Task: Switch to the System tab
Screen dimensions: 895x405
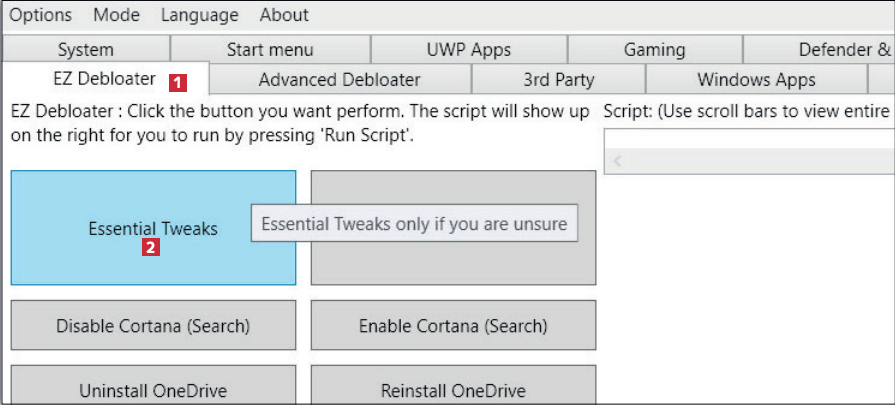Action: pos(86,49)
